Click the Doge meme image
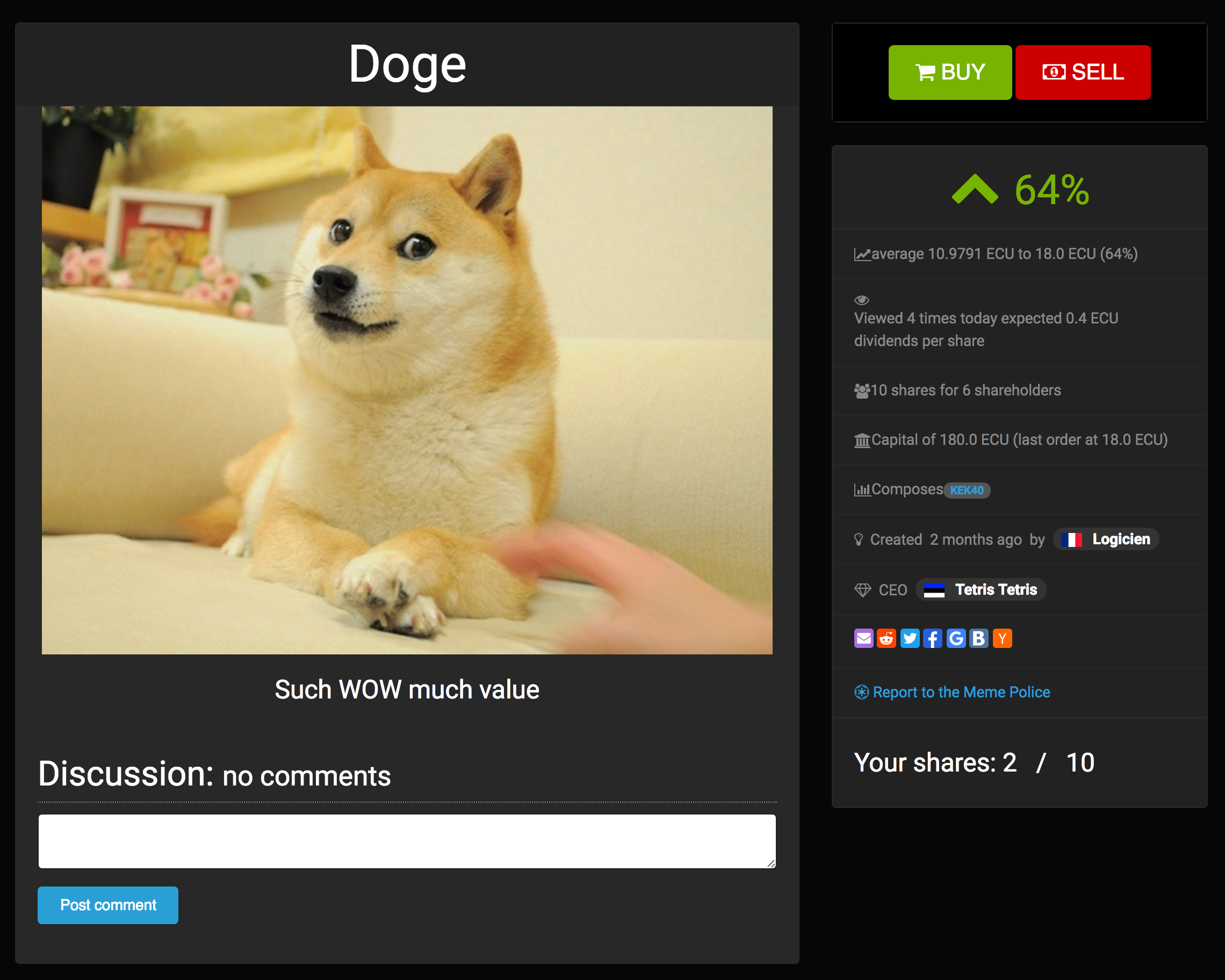1225x980 pixels. pyautogui.click(x=407, y=380)
